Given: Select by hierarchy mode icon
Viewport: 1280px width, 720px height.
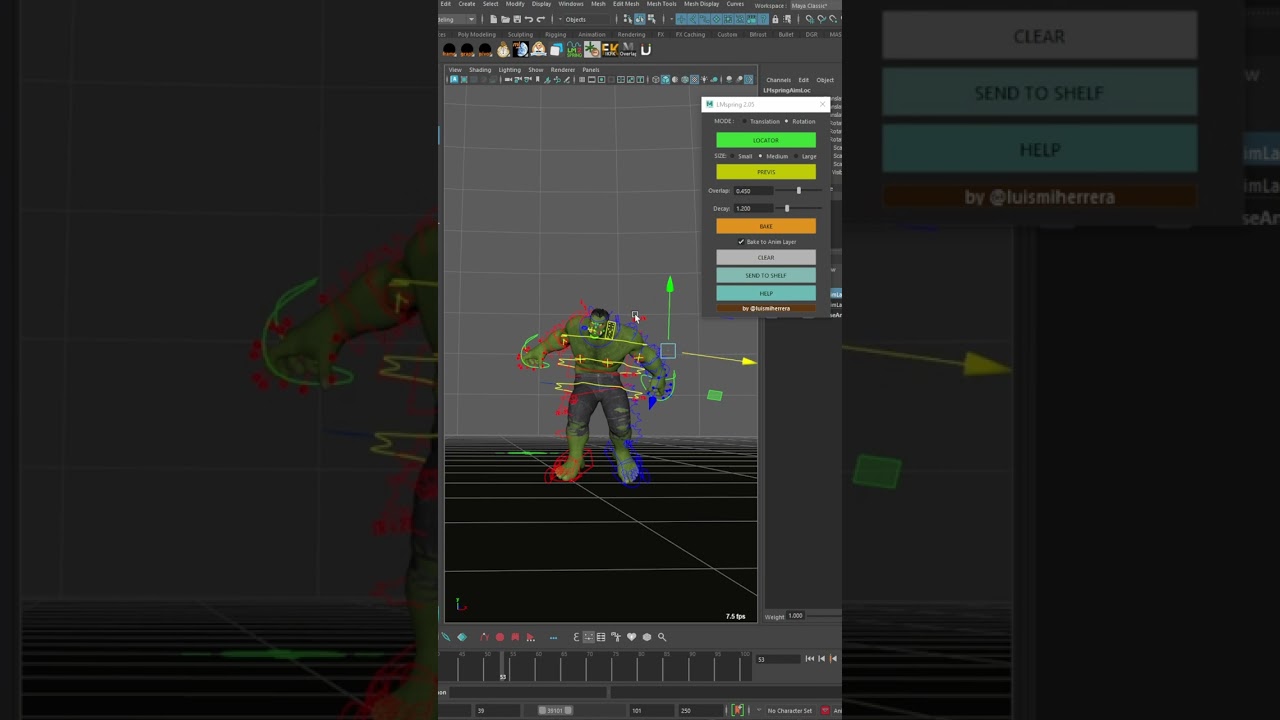Looking at the screenshot, I should click(627, 19).
